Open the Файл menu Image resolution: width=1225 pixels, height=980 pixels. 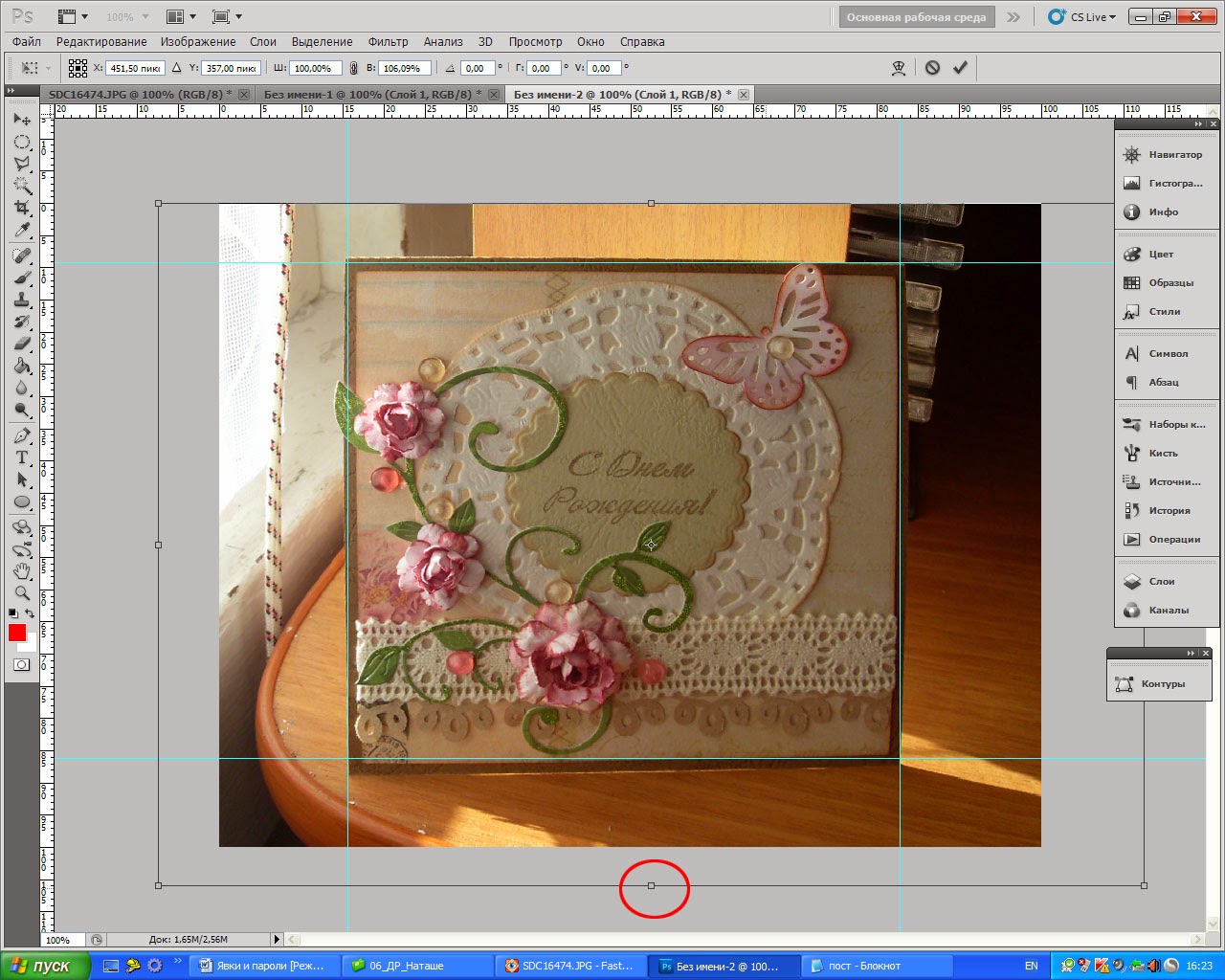[27, 42]
